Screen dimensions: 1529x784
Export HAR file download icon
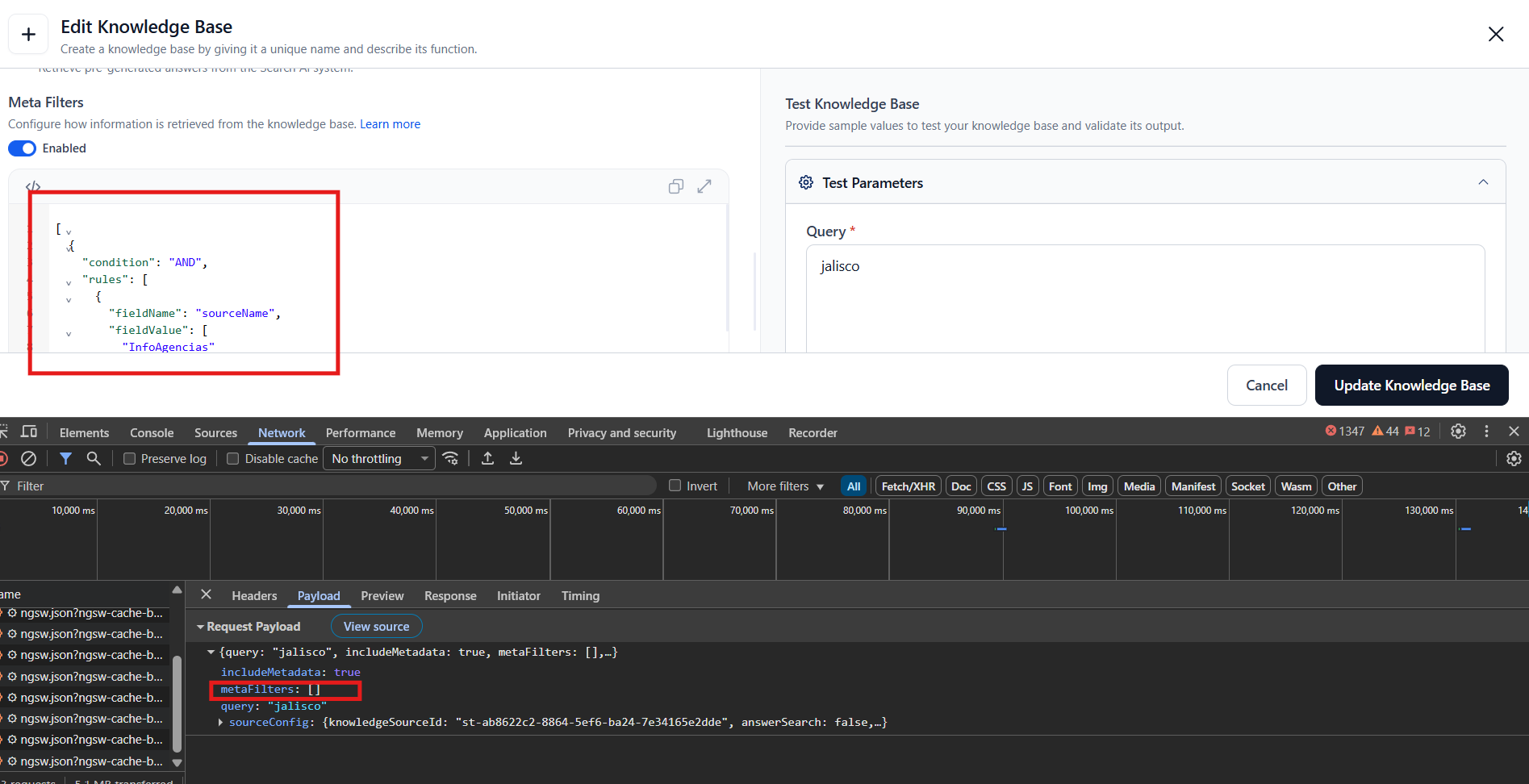pyautogui.click(x=516, y=458)
